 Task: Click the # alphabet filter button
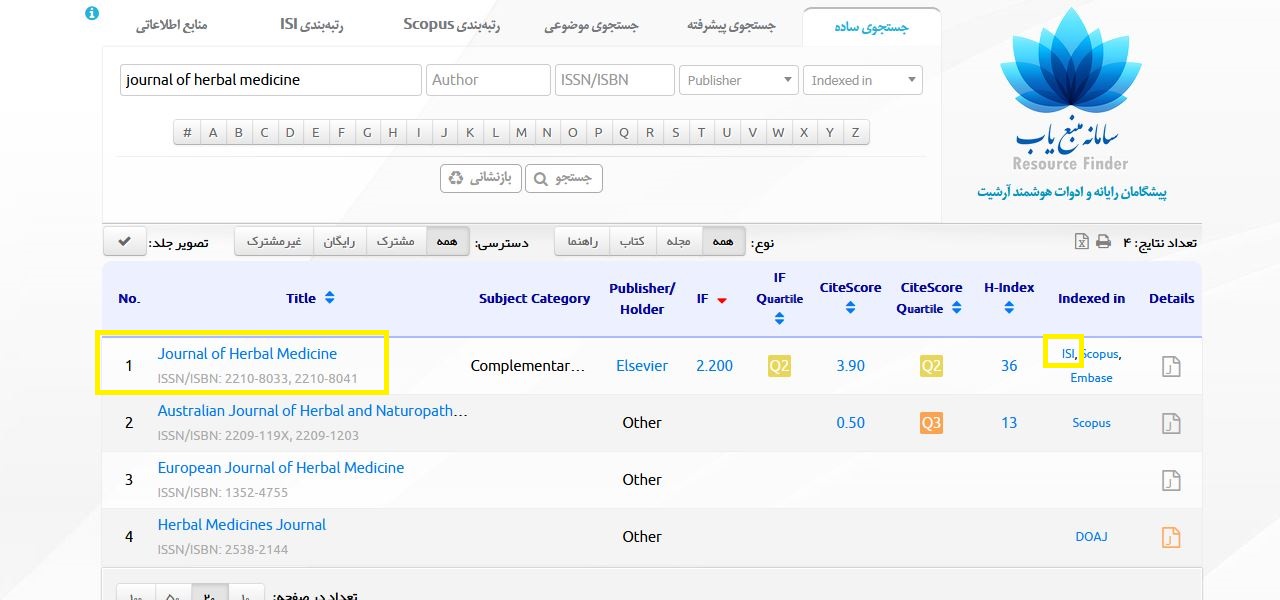point(187,132)
